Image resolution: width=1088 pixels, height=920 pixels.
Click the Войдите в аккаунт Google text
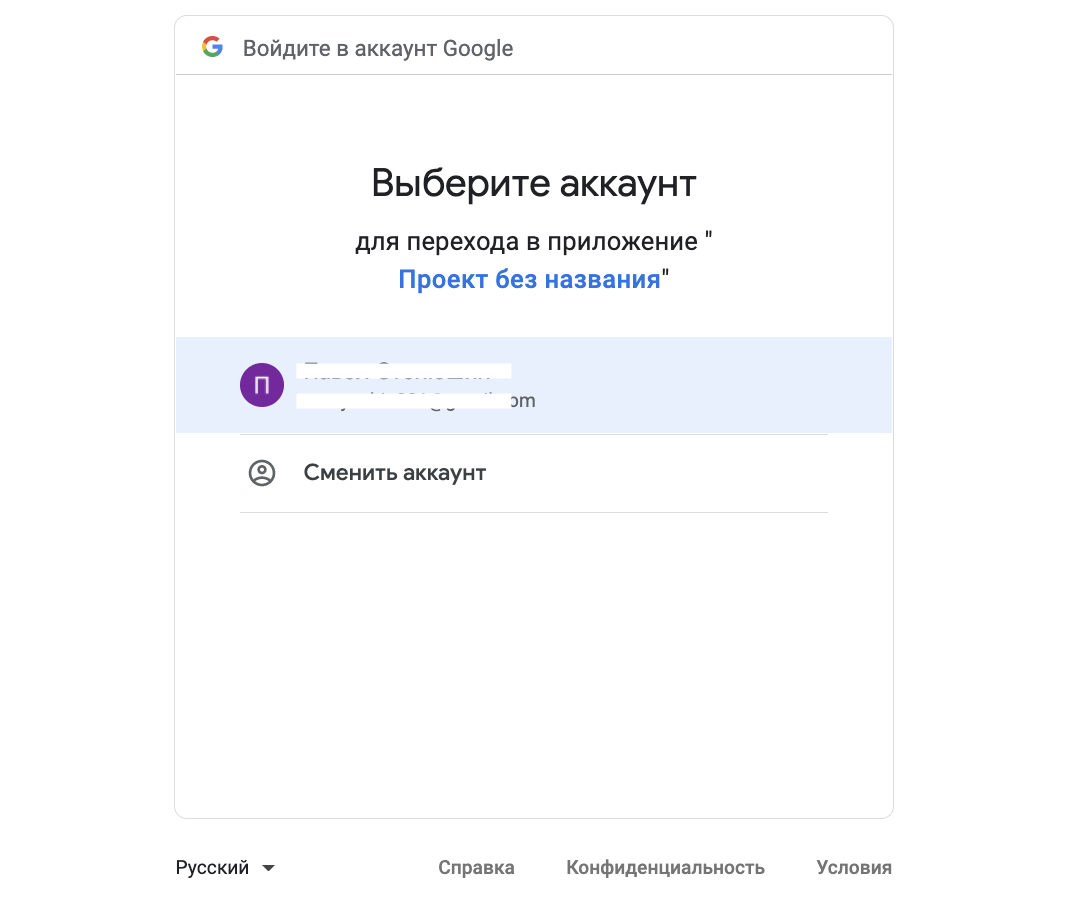point(377,48)
